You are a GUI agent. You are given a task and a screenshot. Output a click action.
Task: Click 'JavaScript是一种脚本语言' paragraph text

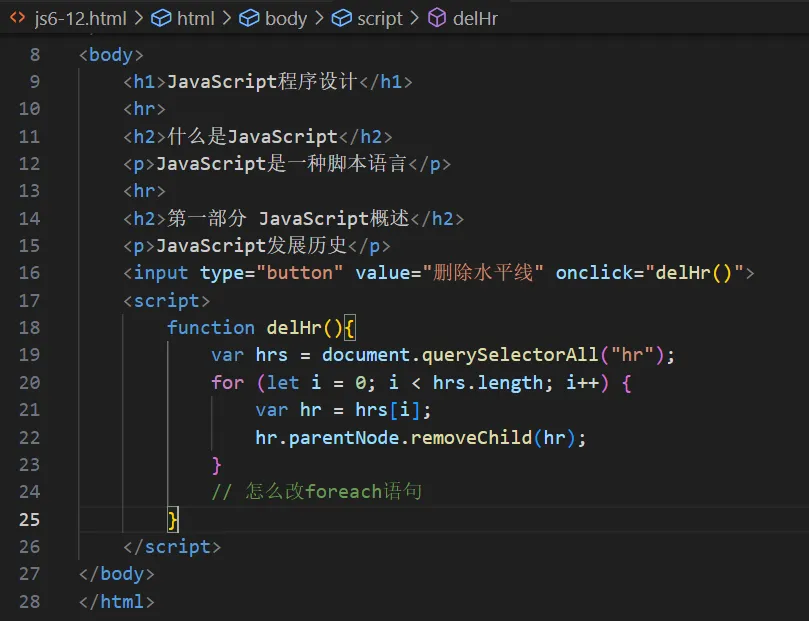(x=281, y=164)
